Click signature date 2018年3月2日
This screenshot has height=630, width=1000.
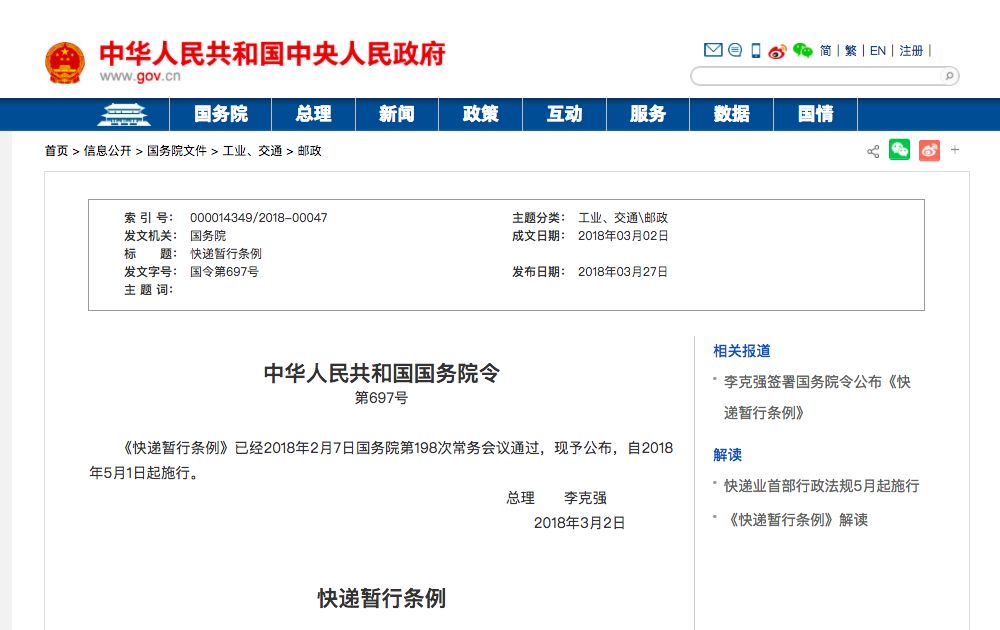[x=579, y=523]
